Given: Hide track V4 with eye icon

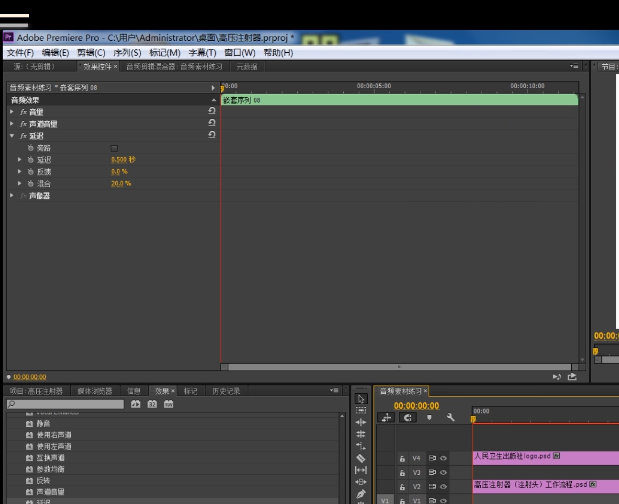Looking at the screenshot, I should pyautogui.click(x=441, y=457).
